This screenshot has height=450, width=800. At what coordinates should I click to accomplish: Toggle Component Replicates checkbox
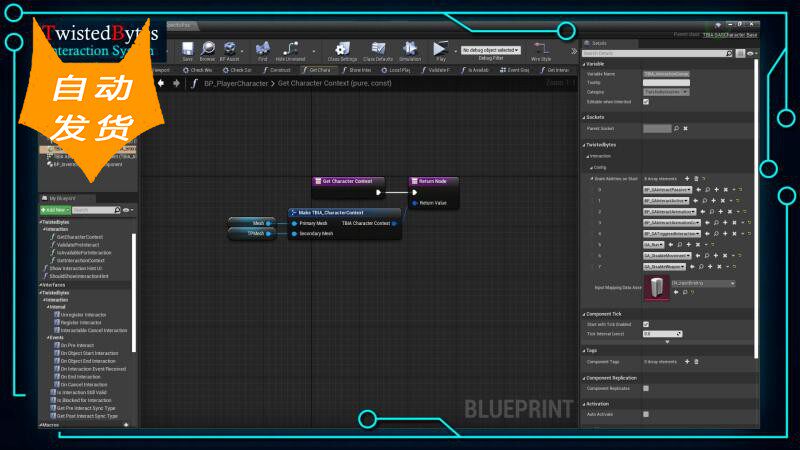(x=646, y=388)
